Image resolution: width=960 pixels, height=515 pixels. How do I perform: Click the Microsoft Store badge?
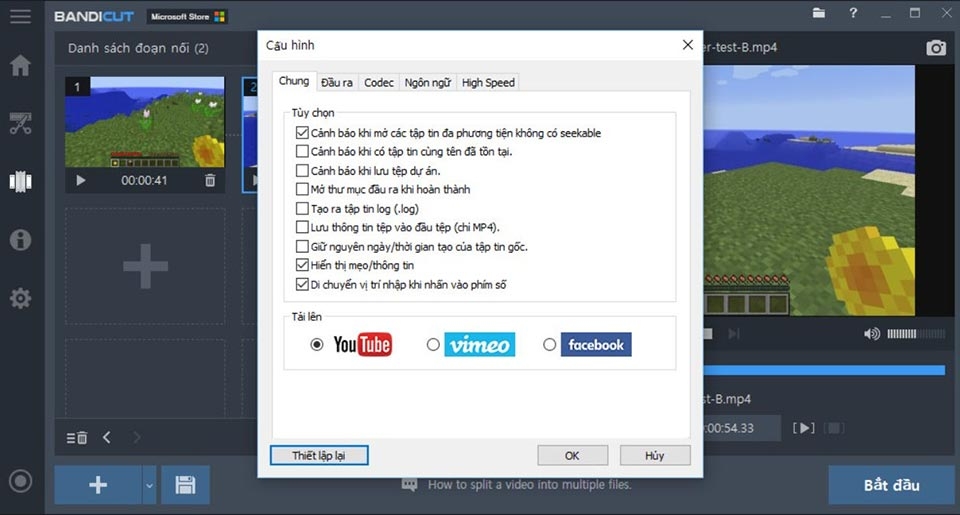coord(187,17)
